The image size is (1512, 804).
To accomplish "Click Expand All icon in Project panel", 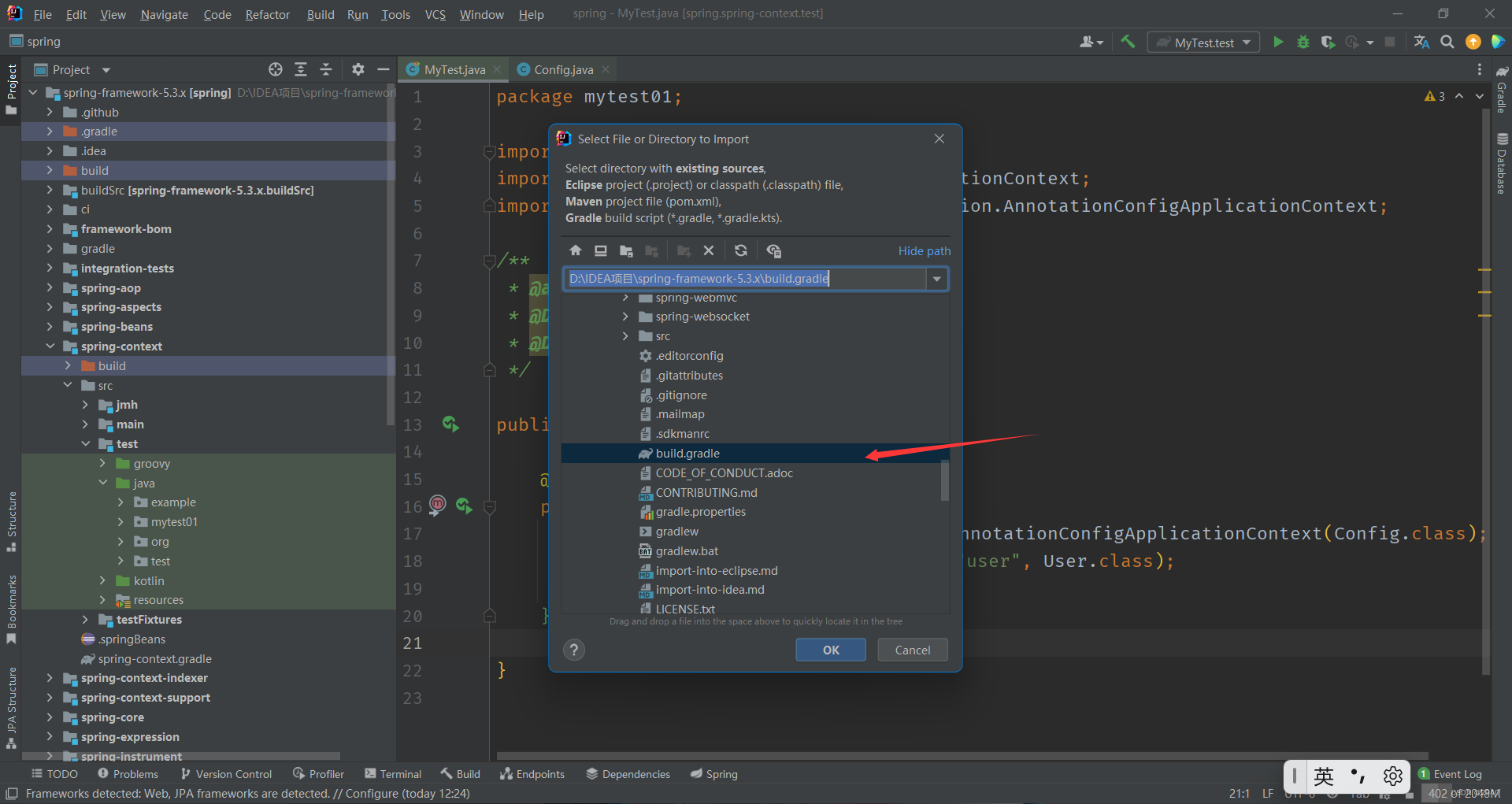I will coord(300,69).
